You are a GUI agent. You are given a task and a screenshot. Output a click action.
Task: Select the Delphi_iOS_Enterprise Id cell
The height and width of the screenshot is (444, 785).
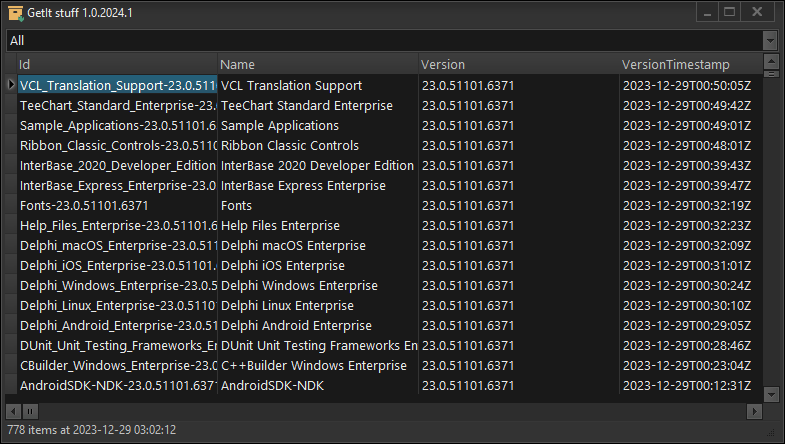tap(118, 265)
